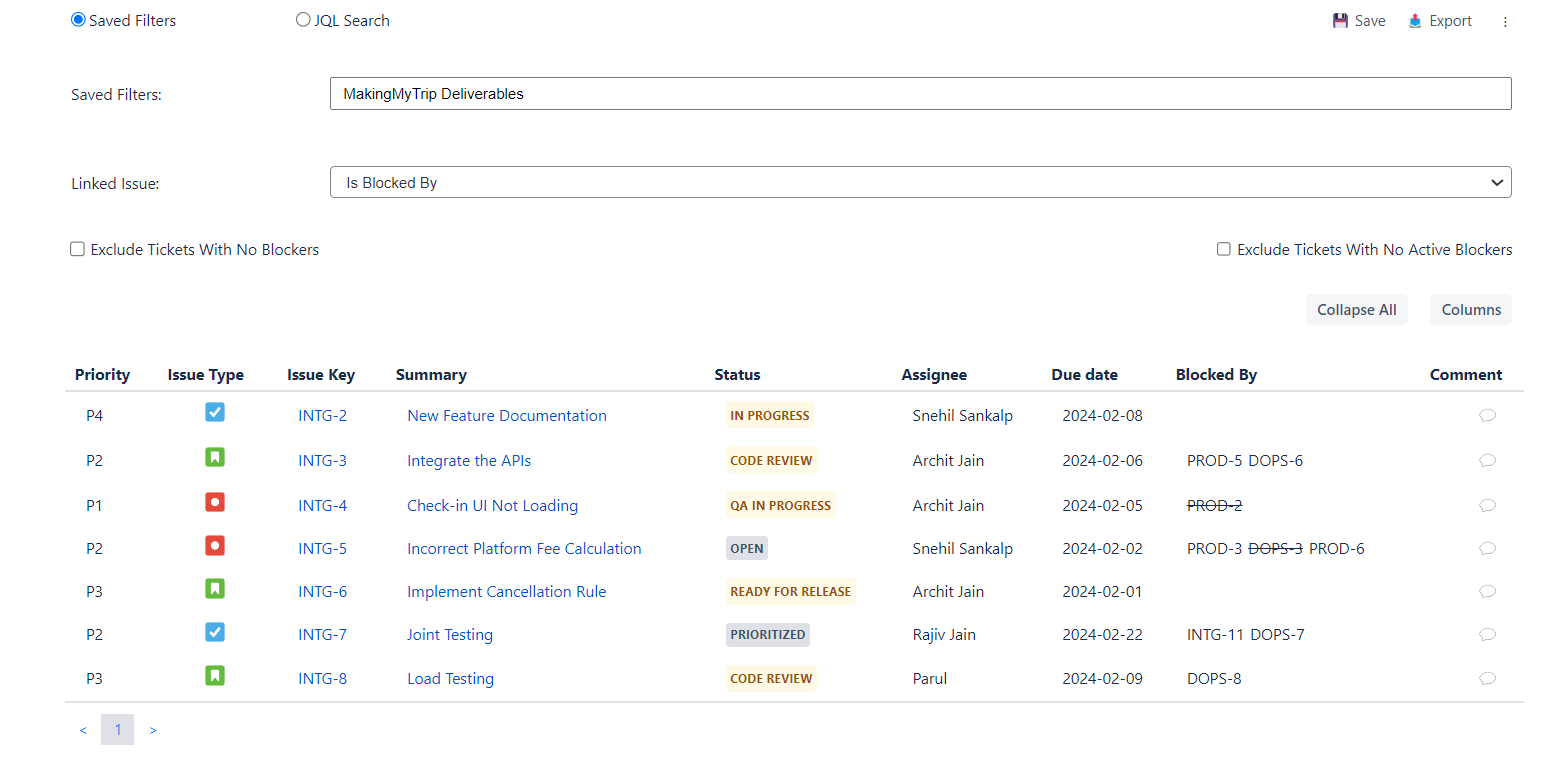Click the IN PROGRESS status badge
Image resolution: width=1561 pixels, height=777 pixels.
point(770,416)
